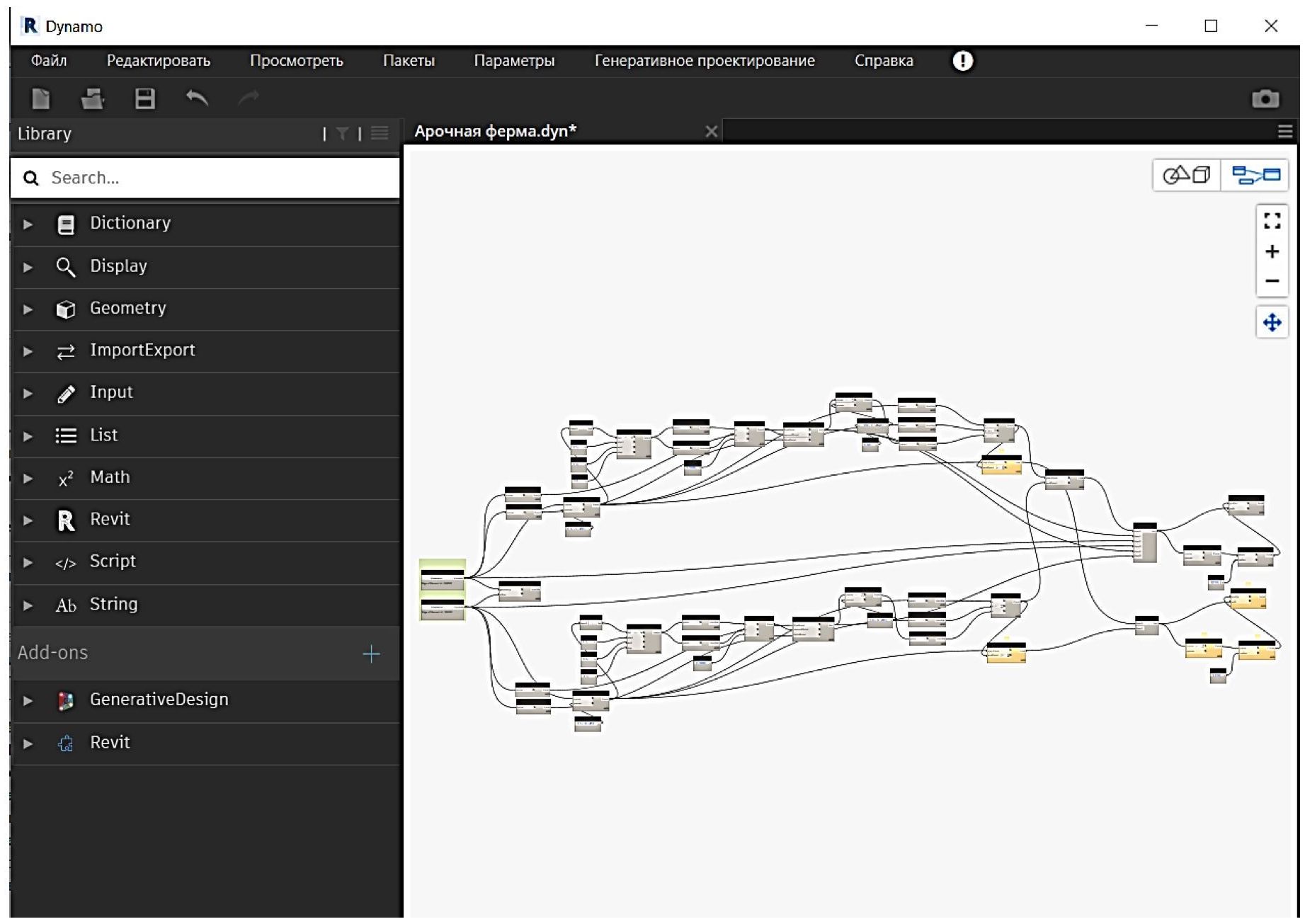Screen dimensions: 1305x924
Task: Switch to 3D background preview navigation
Action: coord(1187,175)
